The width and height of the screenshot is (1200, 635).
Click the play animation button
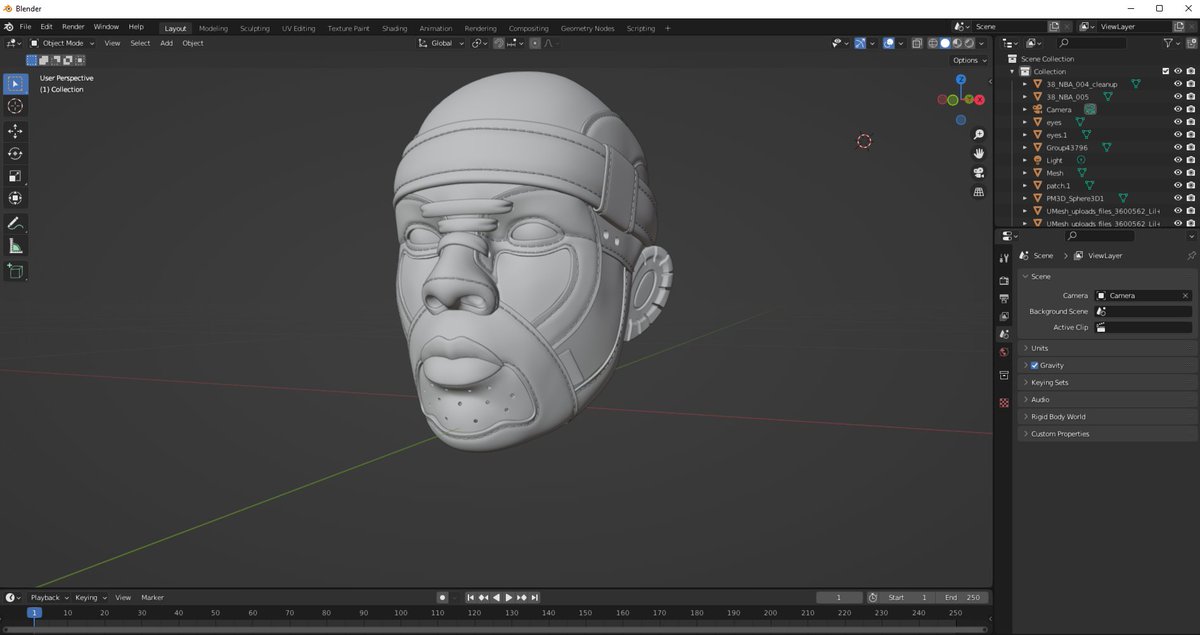(x=509, y=597)
